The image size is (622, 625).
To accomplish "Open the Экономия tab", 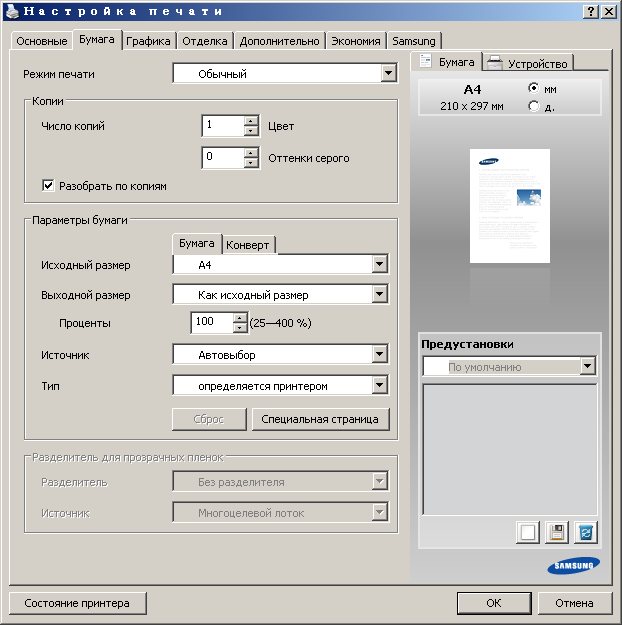I will [x=356, y=41].
